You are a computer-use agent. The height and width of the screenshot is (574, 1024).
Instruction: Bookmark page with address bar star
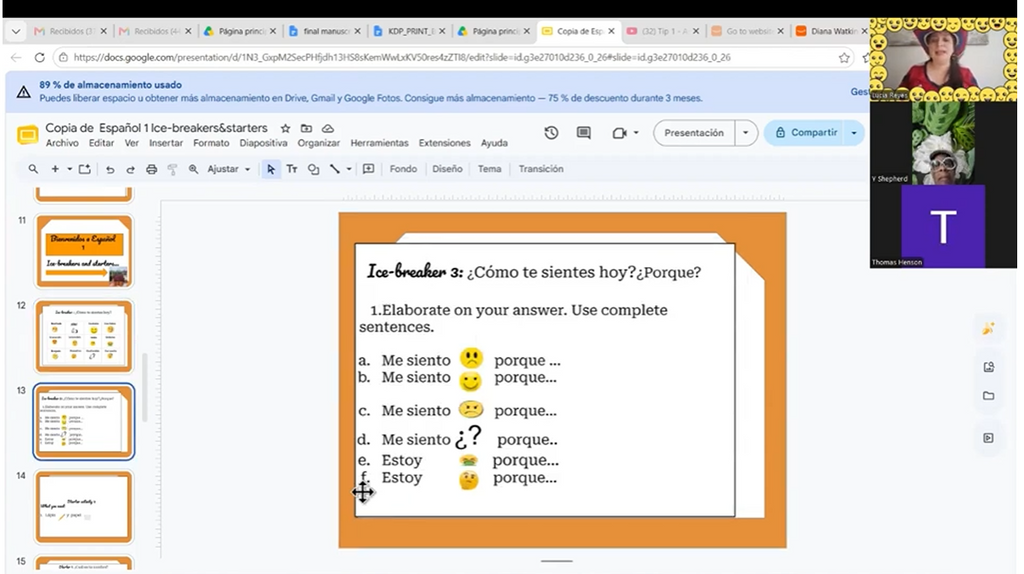(844, 57)
